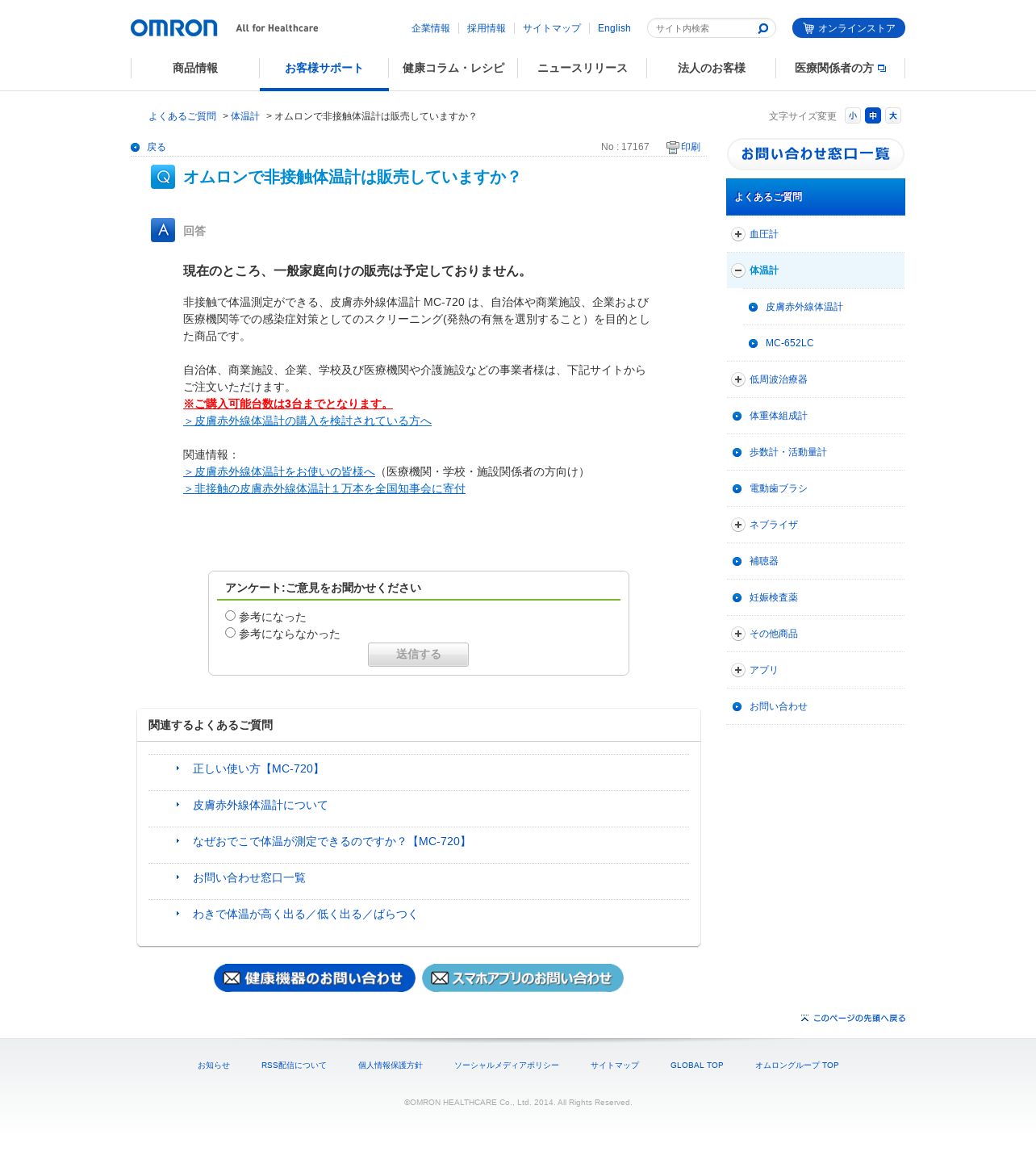Image resolution: width=1036 pixels, height=1164 pixels.
Task: Open footer オムロングループ TOP link
Action: [x=797, y=1066]
